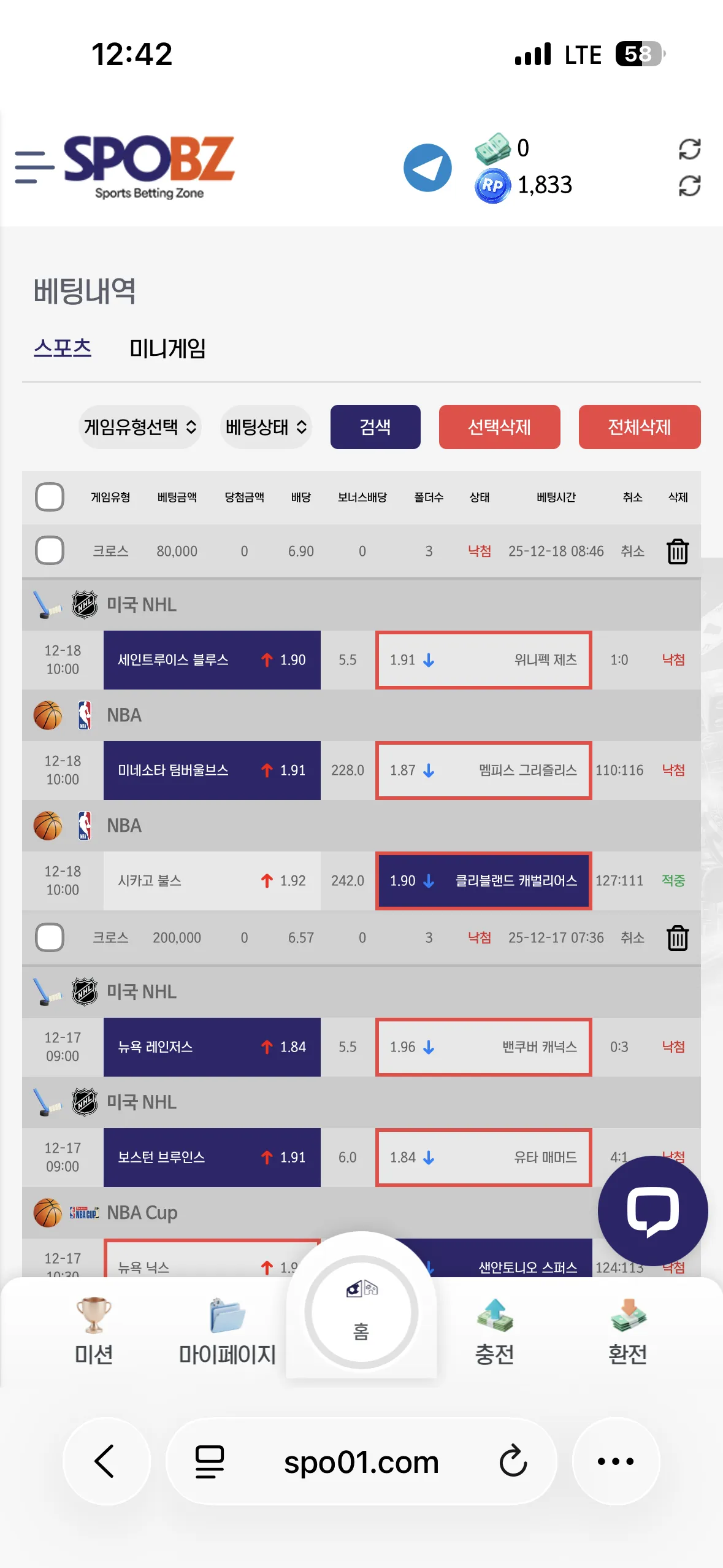Delete the 200,000 bet with trash icon

[x=677, y=937]
